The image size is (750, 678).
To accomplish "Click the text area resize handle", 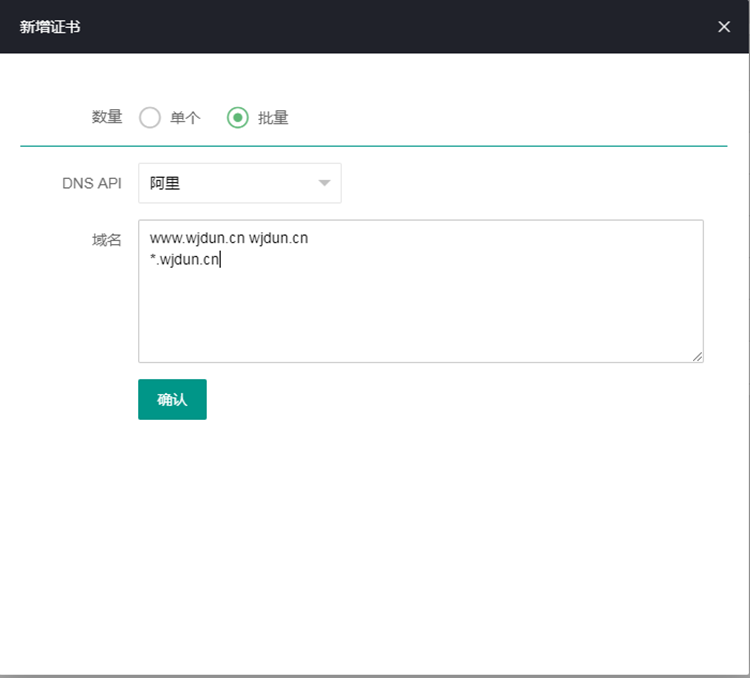I will 697,356.
